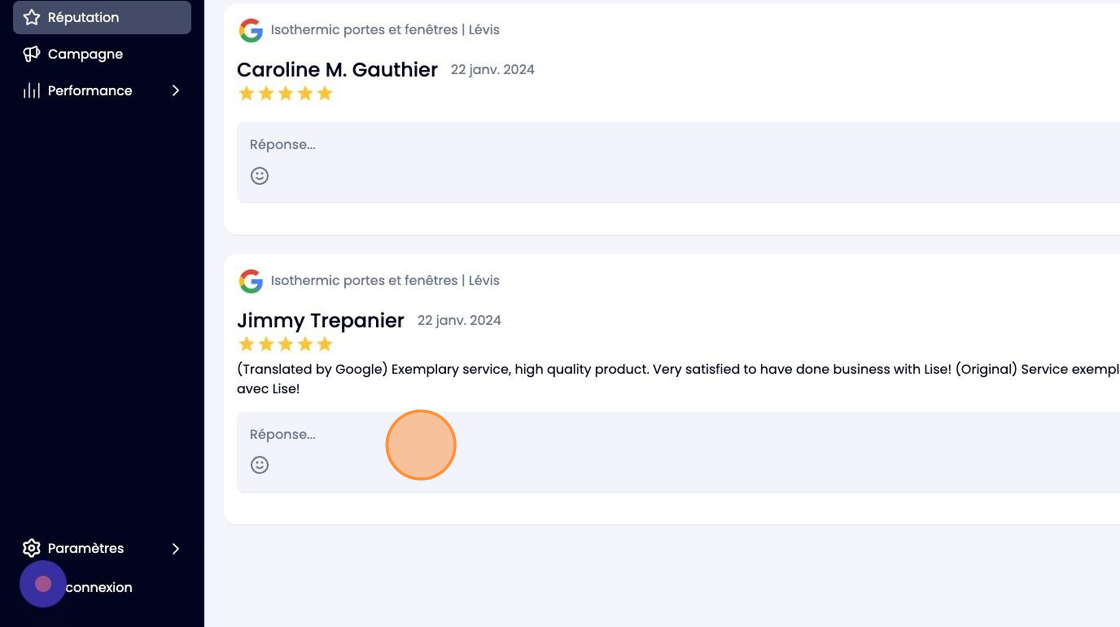Click the Performance bar chart icon
1120x627 pixels.
(31, 91)
